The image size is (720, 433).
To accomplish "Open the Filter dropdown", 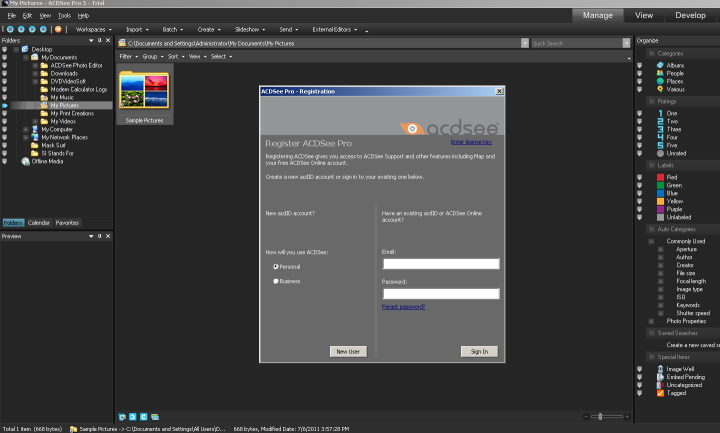I will click(128, 57).
